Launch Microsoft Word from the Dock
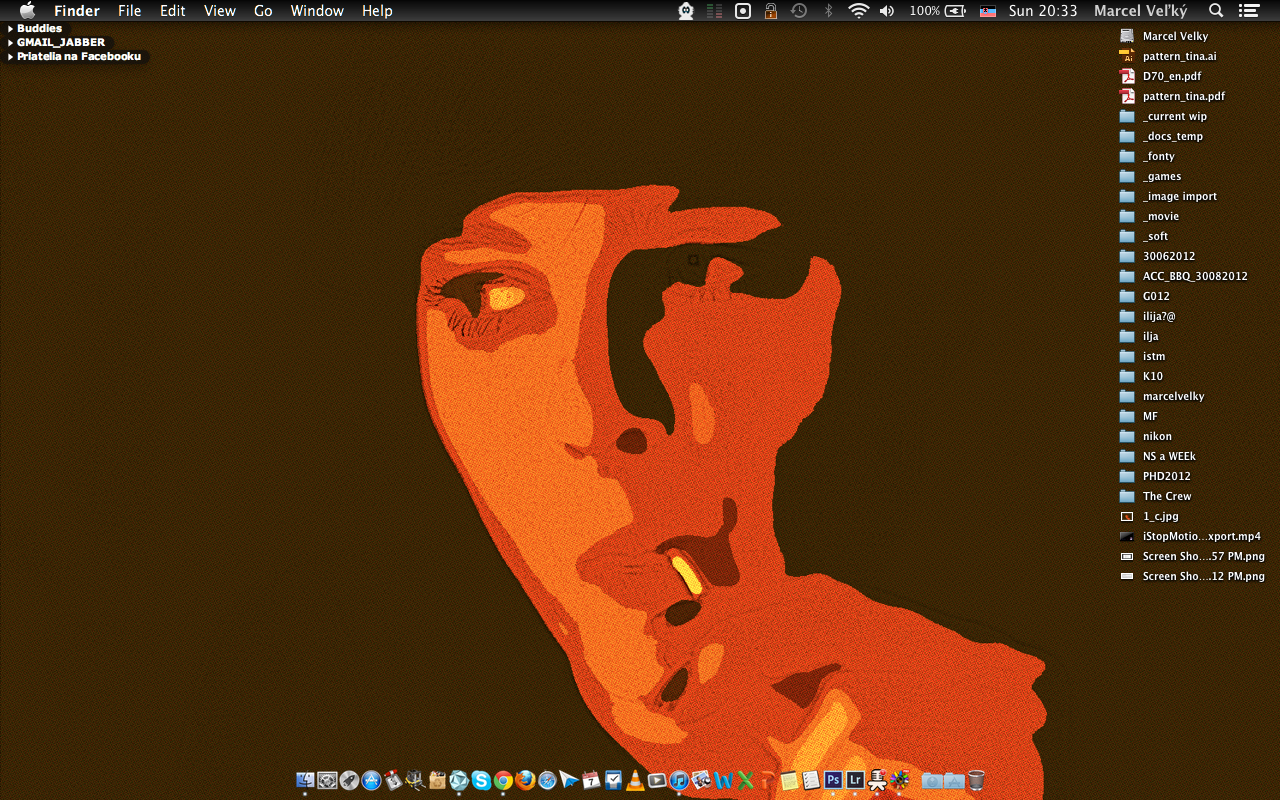1280x800 pixels. (x=724, y=780)
